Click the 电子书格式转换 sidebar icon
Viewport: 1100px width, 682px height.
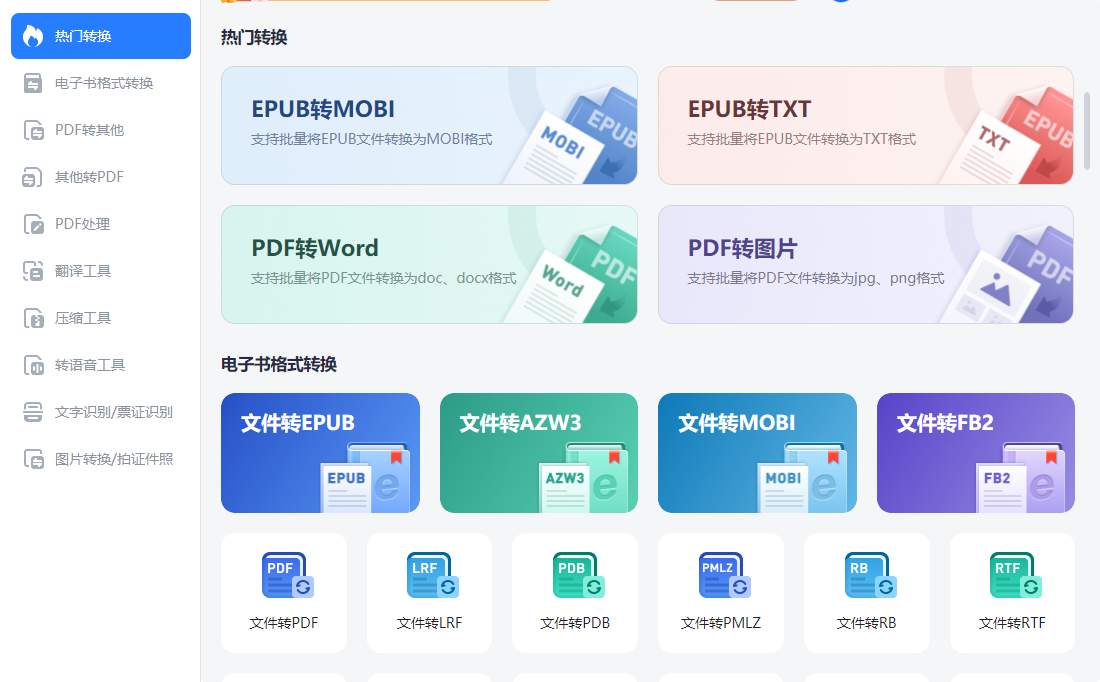(32, 83)
